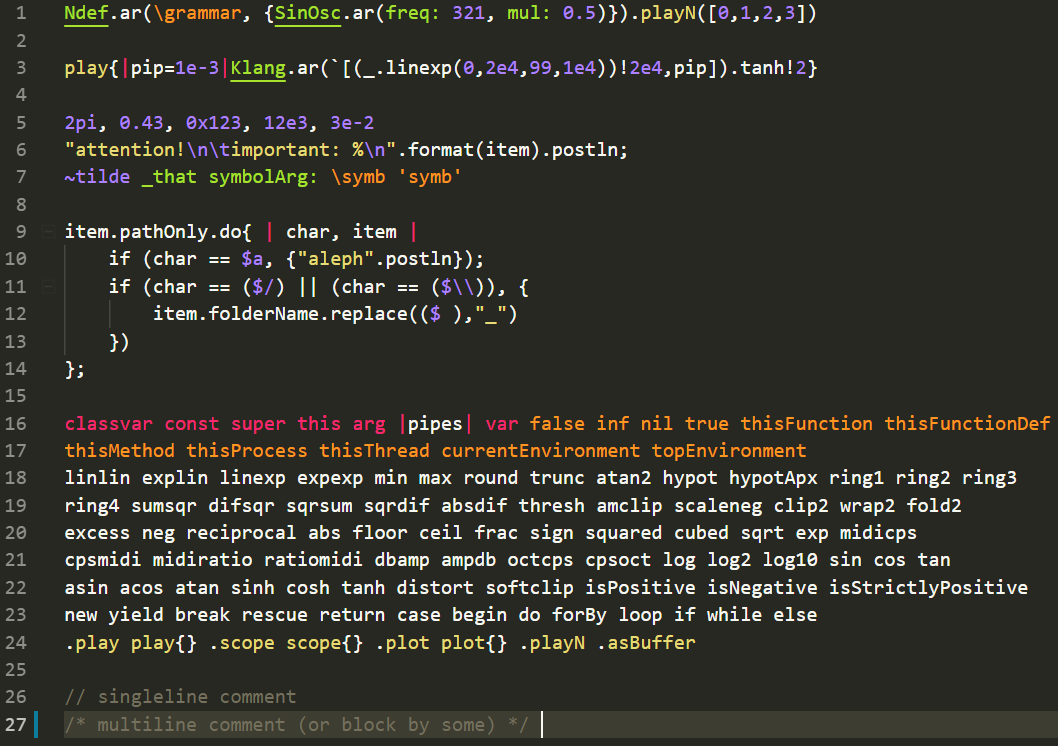1058x746 pixels.
Task: Click the "reciprocal" word on line 20
Action: (x=241, y=533)
